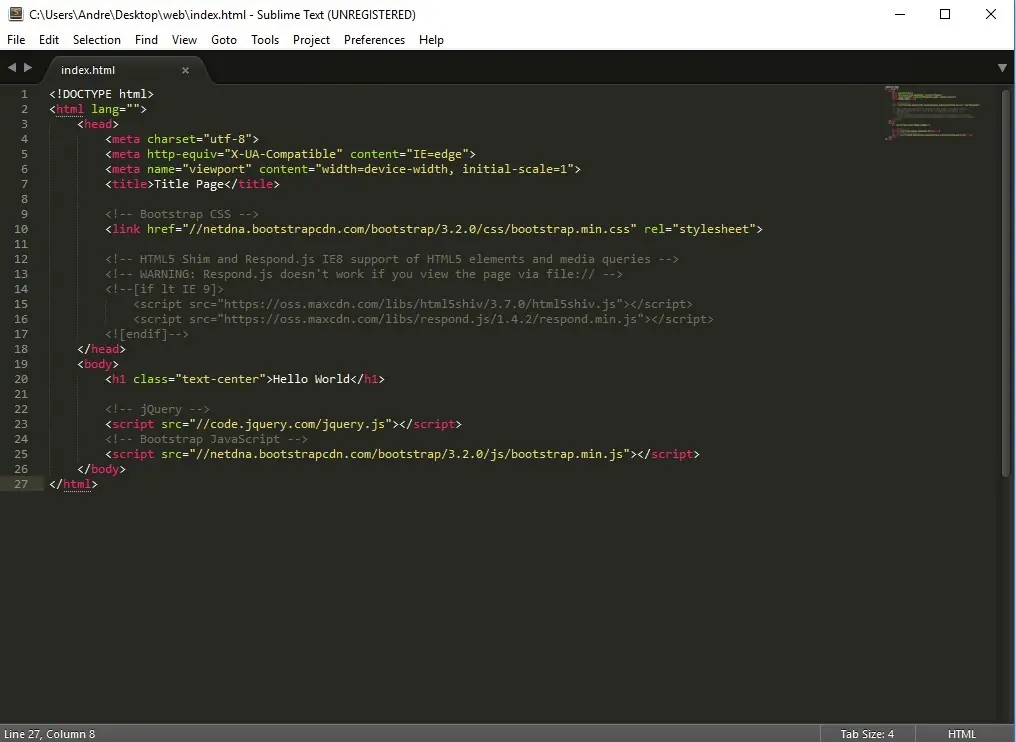Click the html5shiv.js script line

coord(413,304)
